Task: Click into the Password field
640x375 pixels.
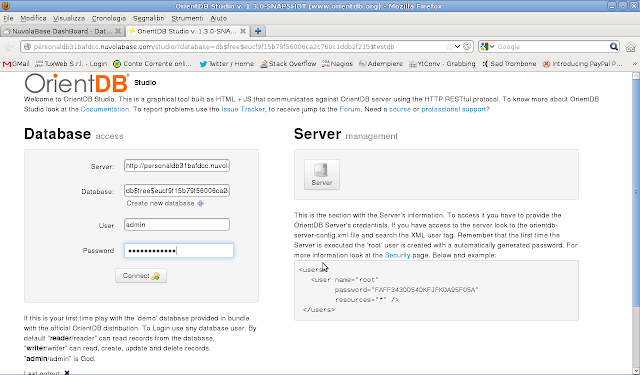Action: tap(179, 251)
